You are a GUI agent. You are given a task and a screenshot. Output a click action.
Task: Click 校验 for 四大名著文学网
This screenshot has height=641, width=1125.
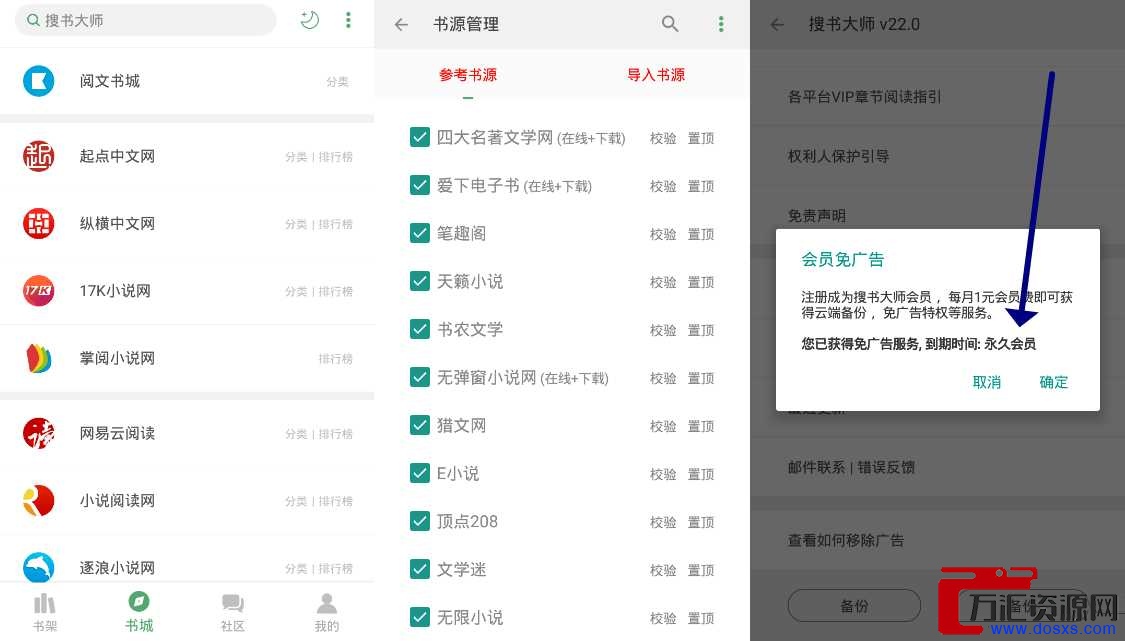pos(663,138)
